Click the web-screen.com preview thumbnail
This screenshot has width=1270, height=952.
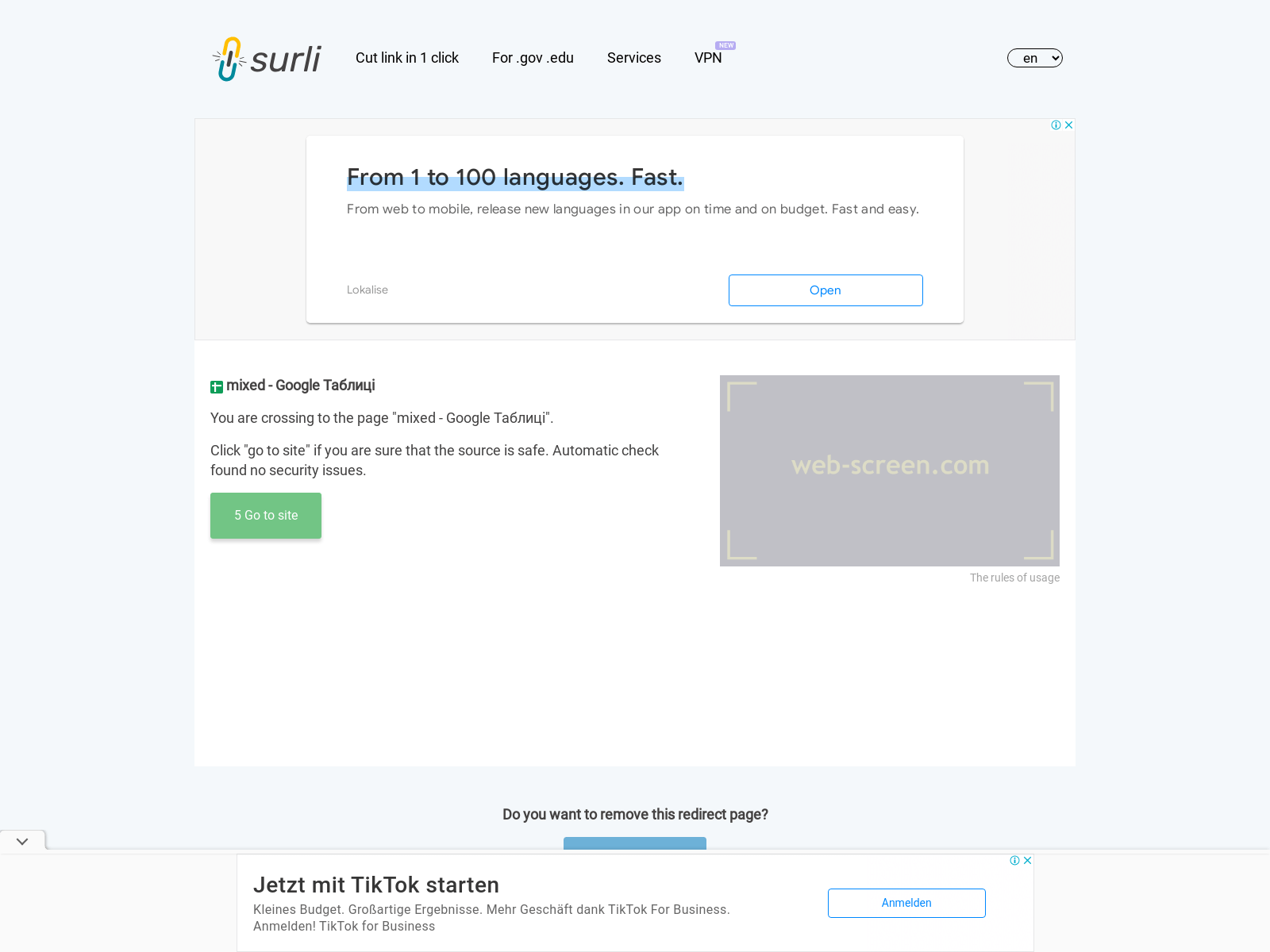point(890,470)
